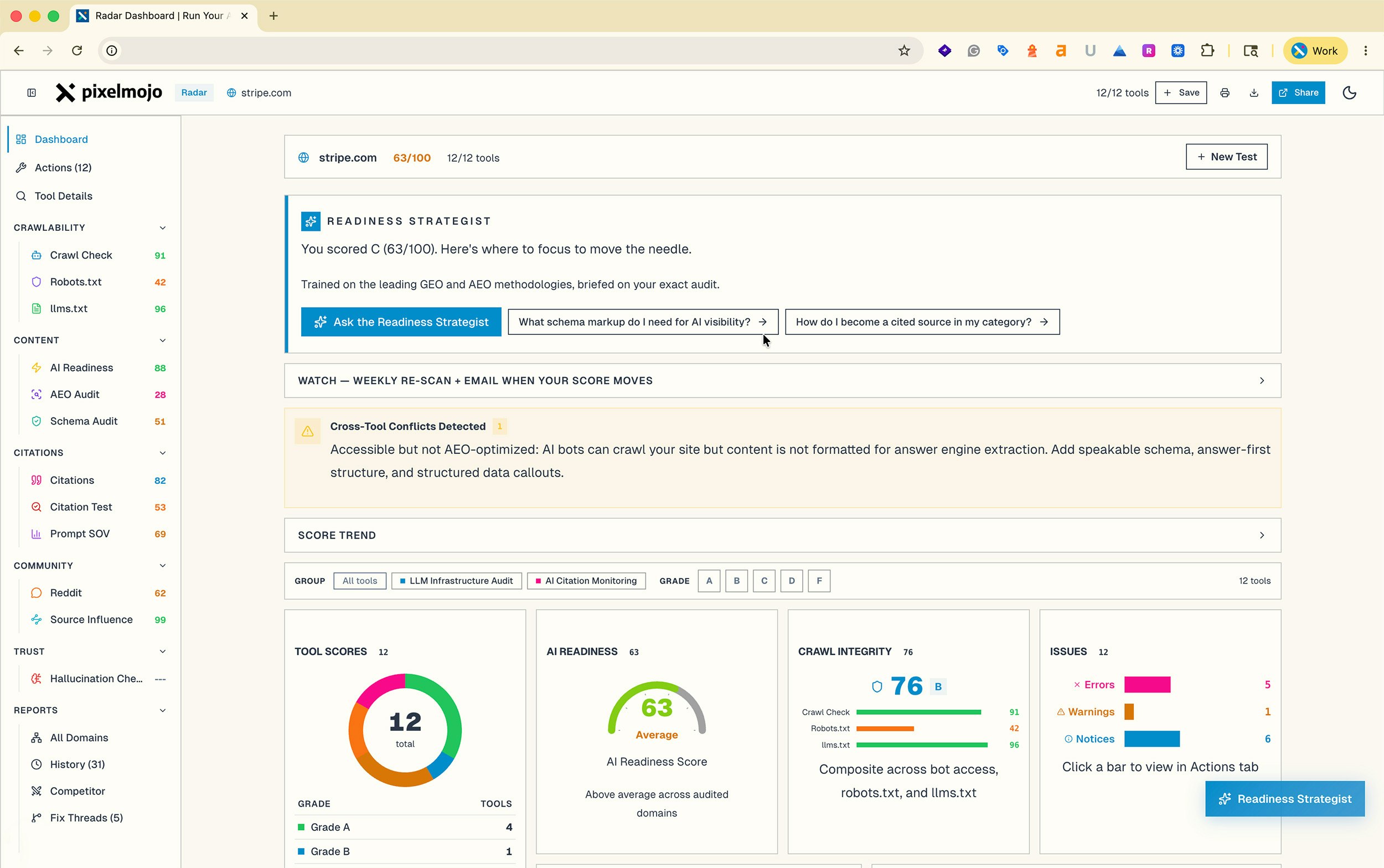1384x868 pixels.
Task: Click the New Test button
Action: tap(1227, 157)
